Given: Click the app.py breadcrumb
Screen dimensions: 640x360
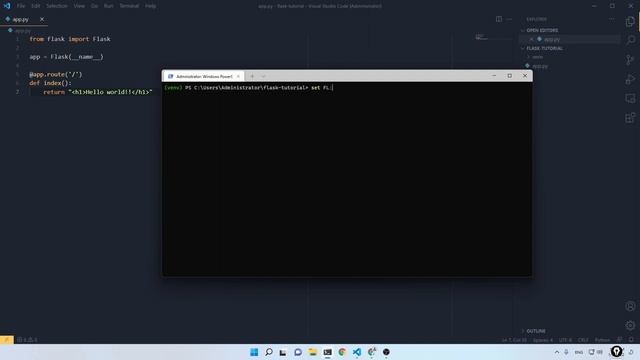Looking at the screenshot, I should tap(19, 31).
